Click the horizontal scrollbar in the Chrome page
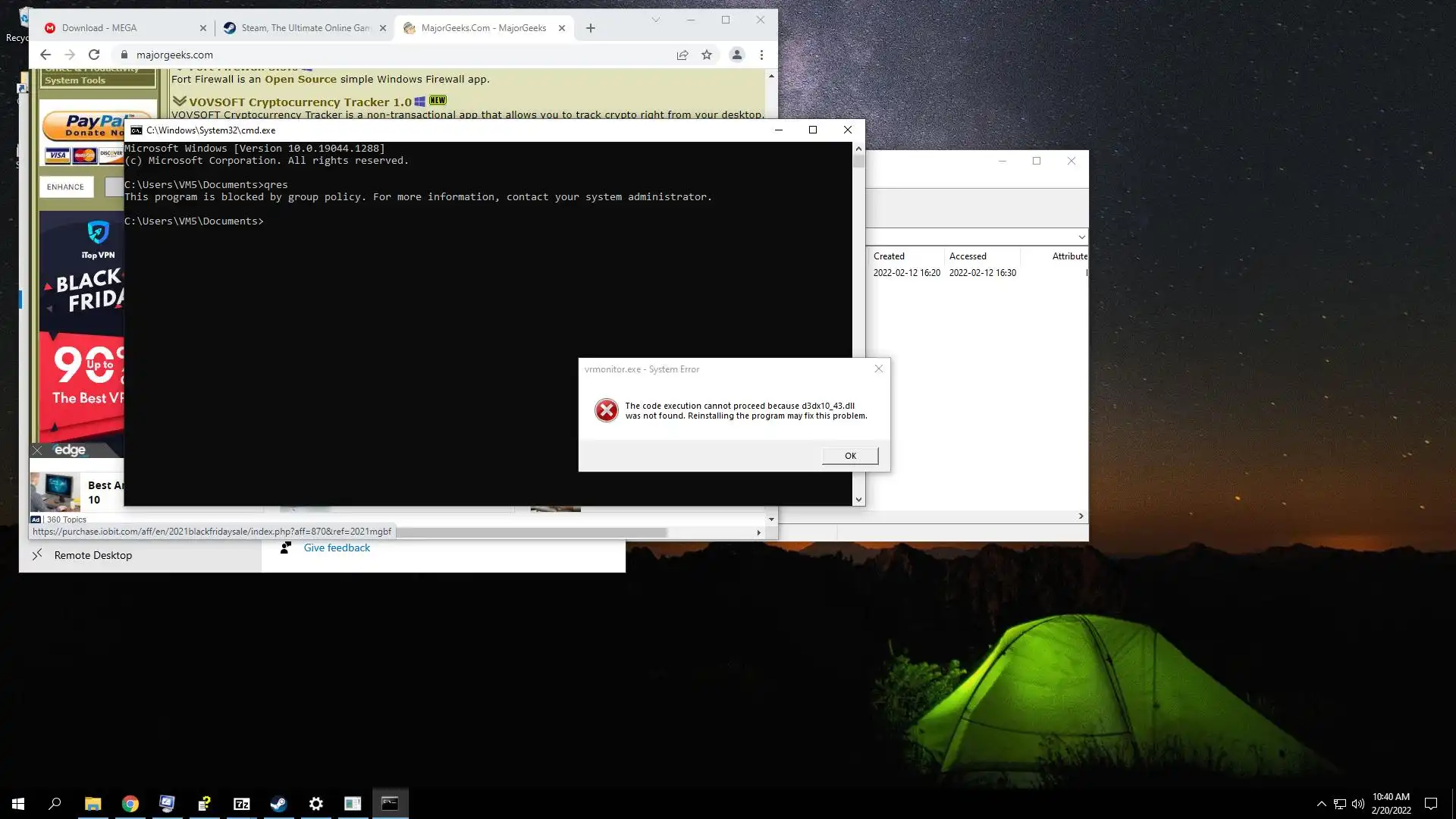This screenshot has width=1456, height=819. click(x=531, y=532)
